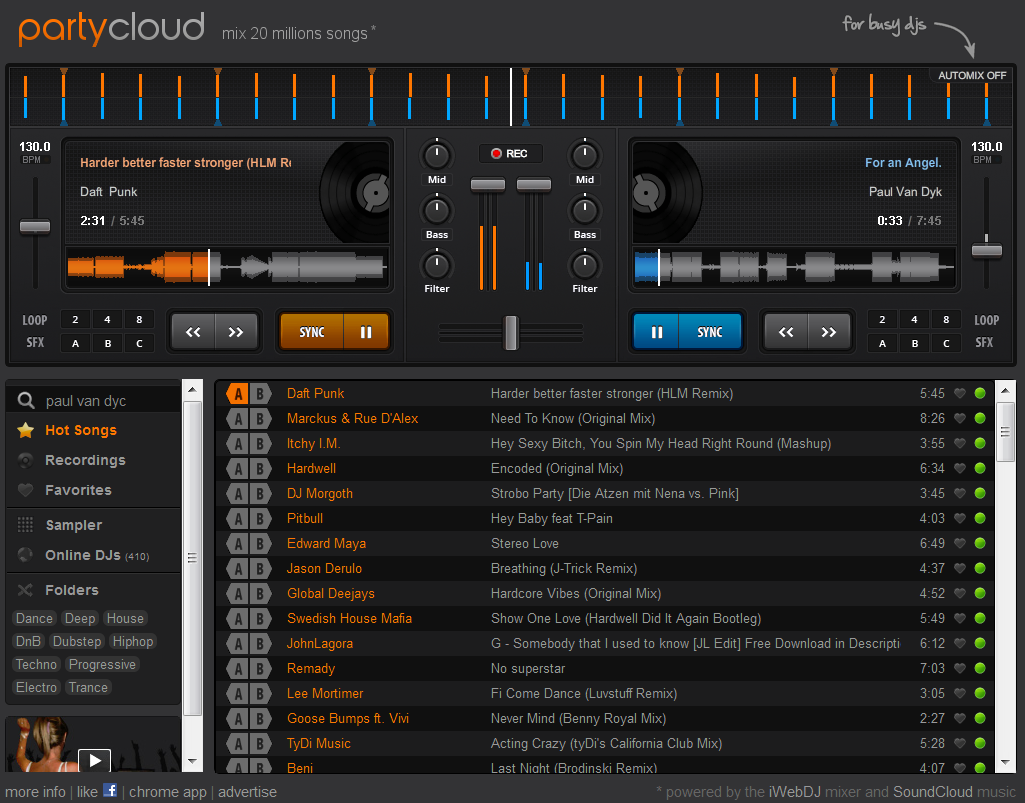Open the advertise link in the footer
Viewport: 1025px width, 803px height.
point(247,791)
